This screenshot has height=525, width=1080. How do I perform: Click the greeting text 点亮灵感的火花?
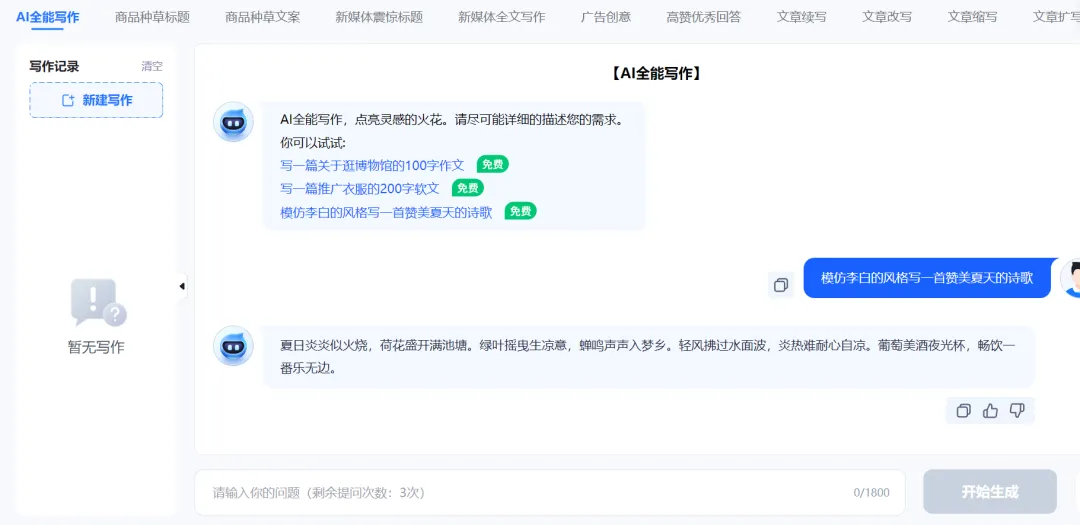click(x=400, y=119)
